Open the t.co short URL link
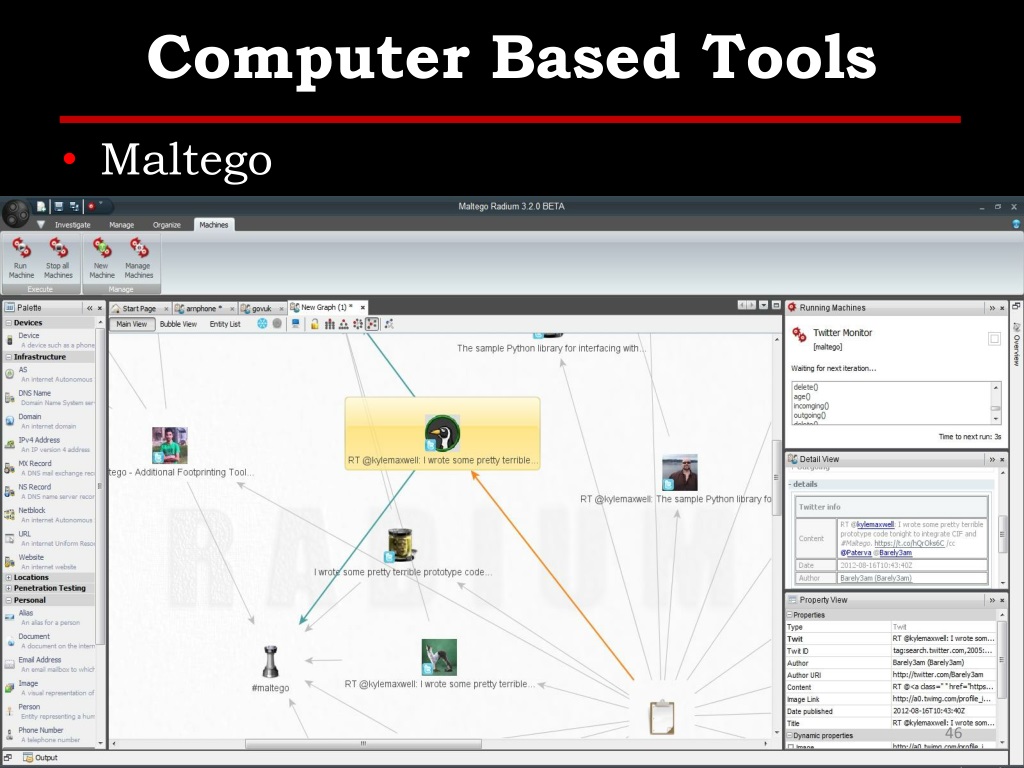This screenshot has height=768, width=1024. pyautogui.click(x=909, y=543)
